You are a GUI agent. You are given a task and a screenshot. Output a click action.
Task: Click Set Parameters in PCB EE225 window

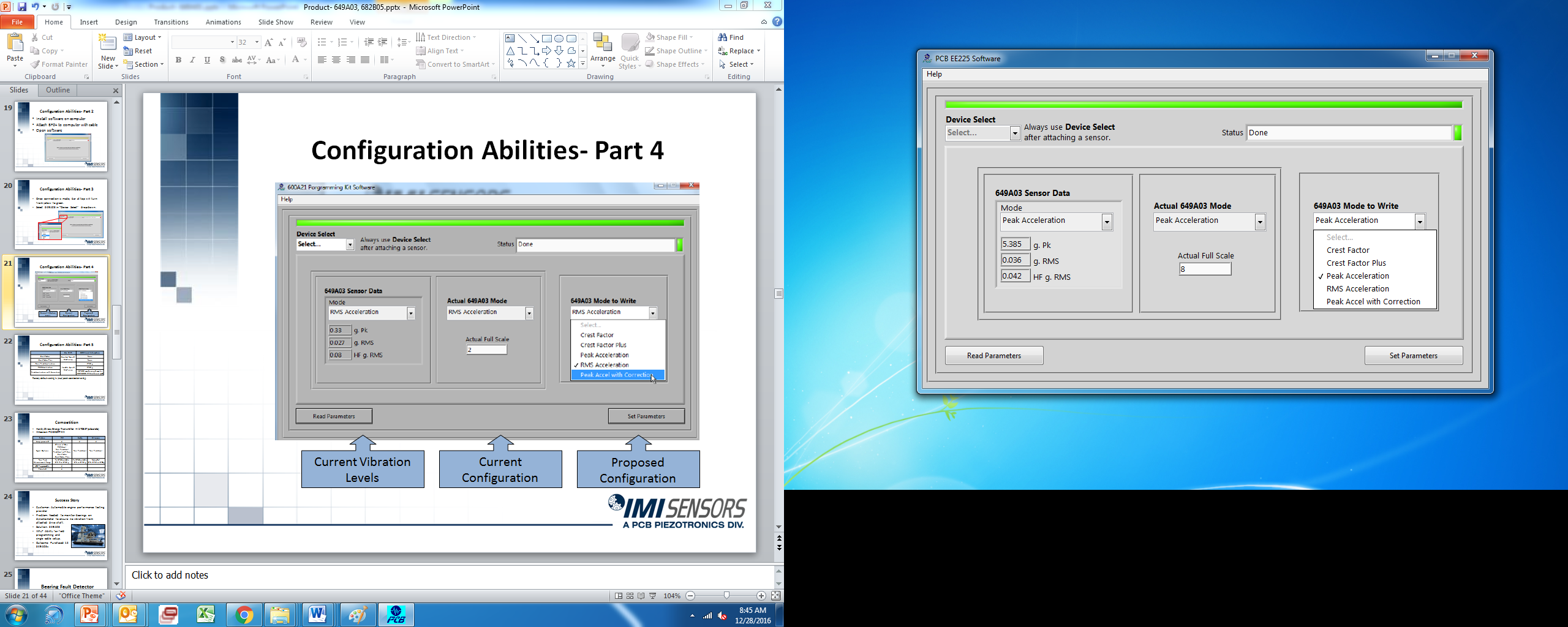pos(1414,356)
